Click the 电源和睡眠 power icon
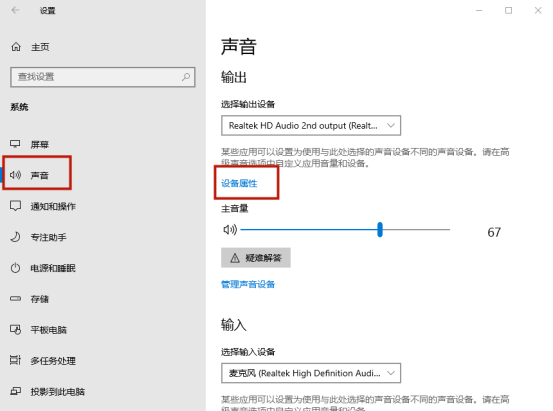The image size is (553, 411). click(15, 268)
